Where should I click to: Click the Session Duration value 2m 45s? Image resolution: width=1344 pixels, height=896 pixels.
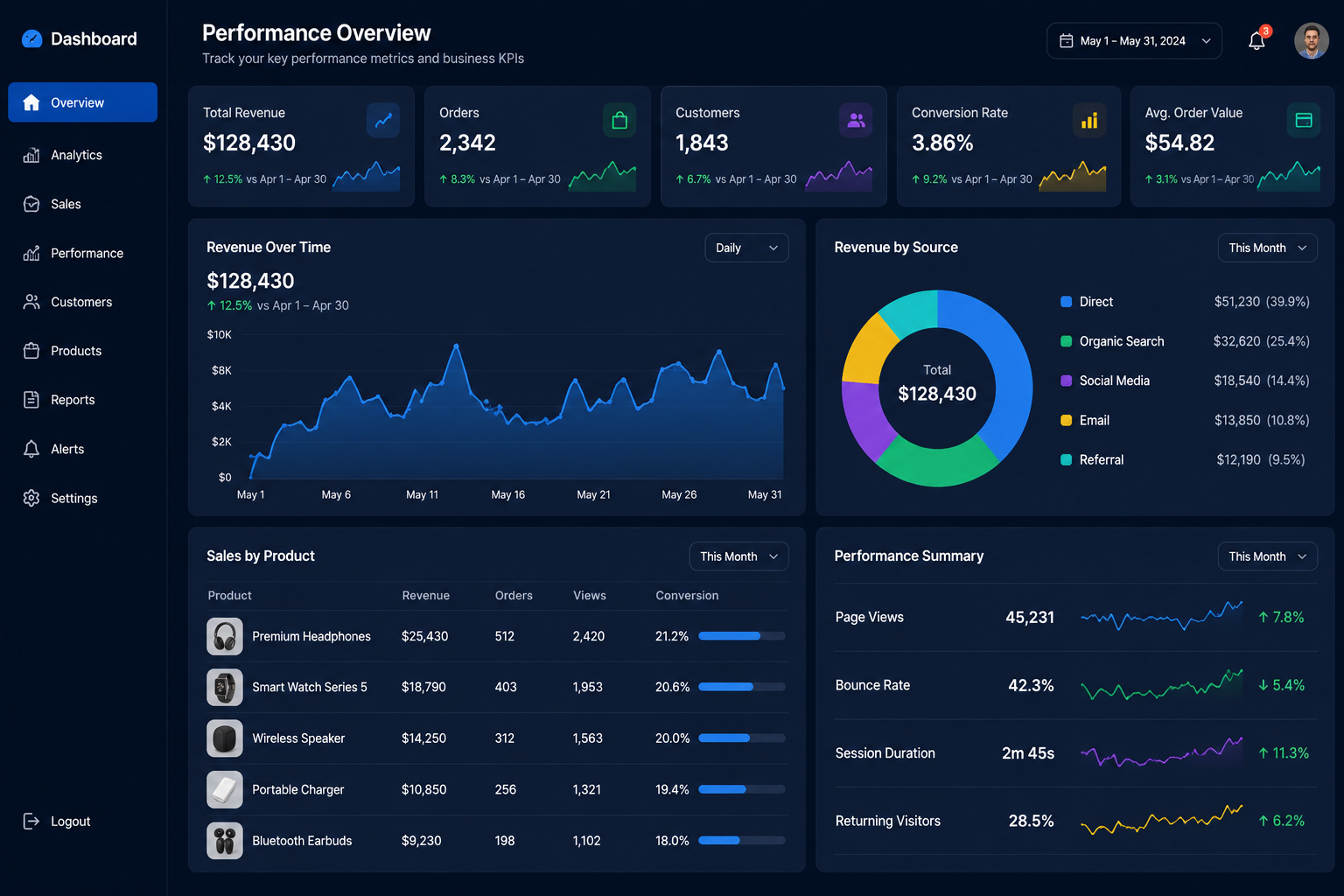tap(1028, 753)
